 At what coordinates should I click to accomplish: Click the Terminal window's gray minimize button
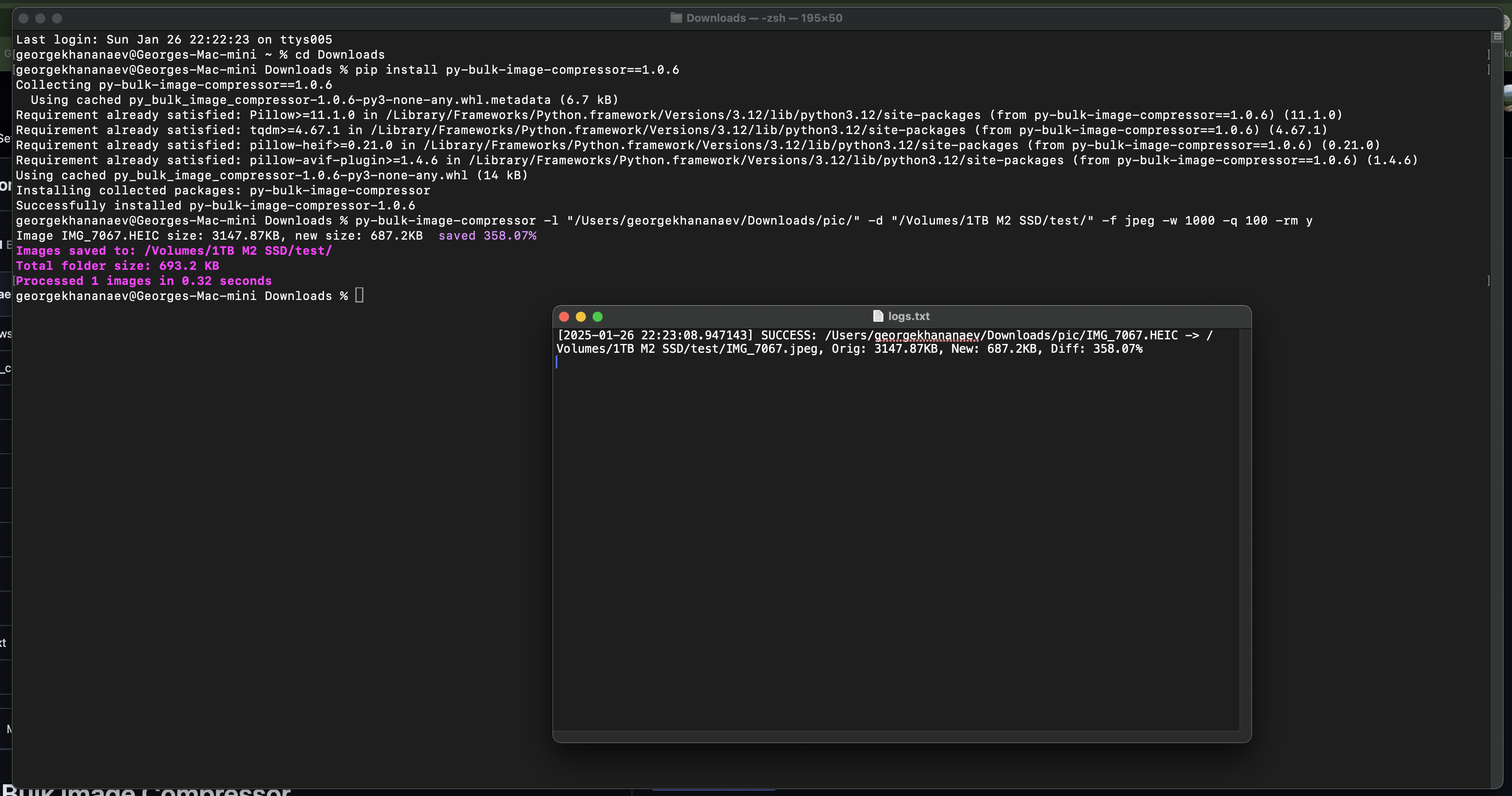tap(40, 18)
